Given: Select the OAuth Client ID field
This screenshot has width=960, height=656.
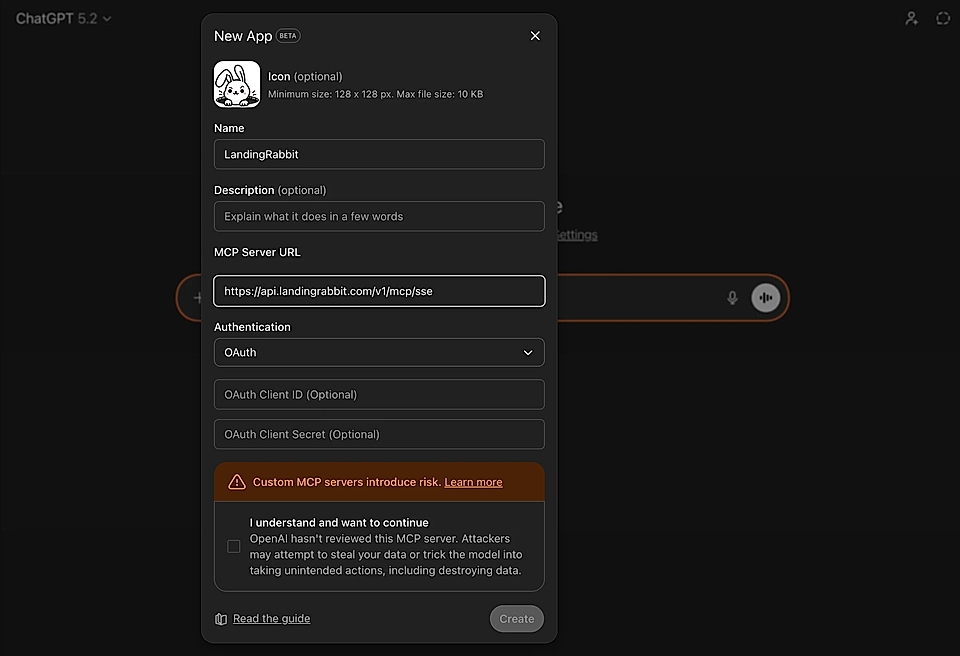Looking at the screenshot, I should pos(379,394).
